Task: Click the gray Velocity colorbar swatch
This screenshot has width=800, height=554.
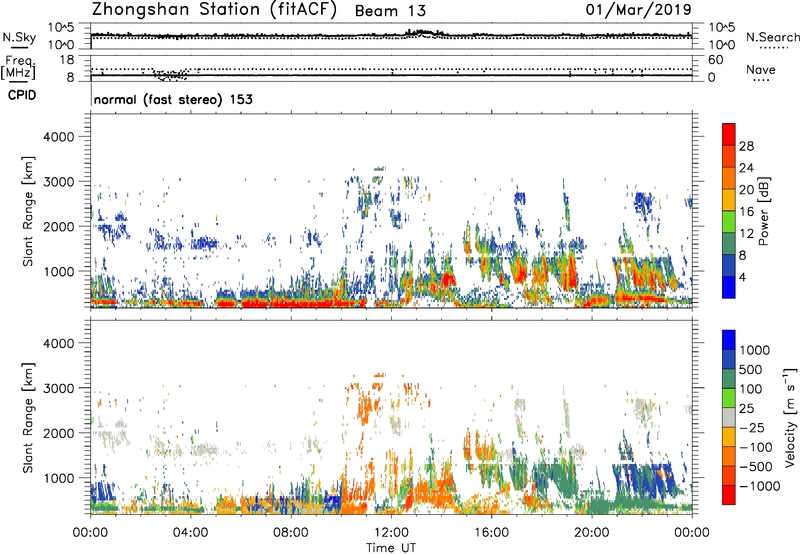Action: 729,417
